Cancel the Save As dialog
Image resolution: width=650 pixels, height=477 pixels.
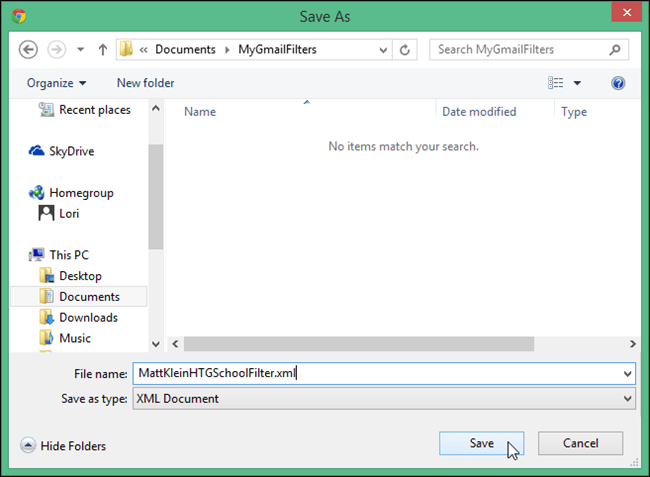pyautogui.click(x=580, y=443)
